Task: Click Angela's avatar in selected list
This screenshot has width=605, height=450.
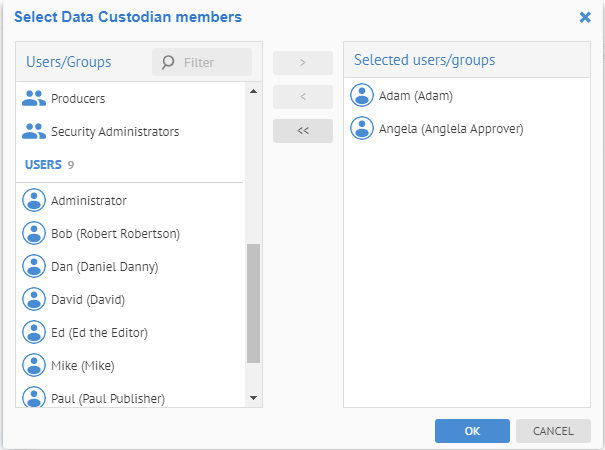Action: [362, 128]
